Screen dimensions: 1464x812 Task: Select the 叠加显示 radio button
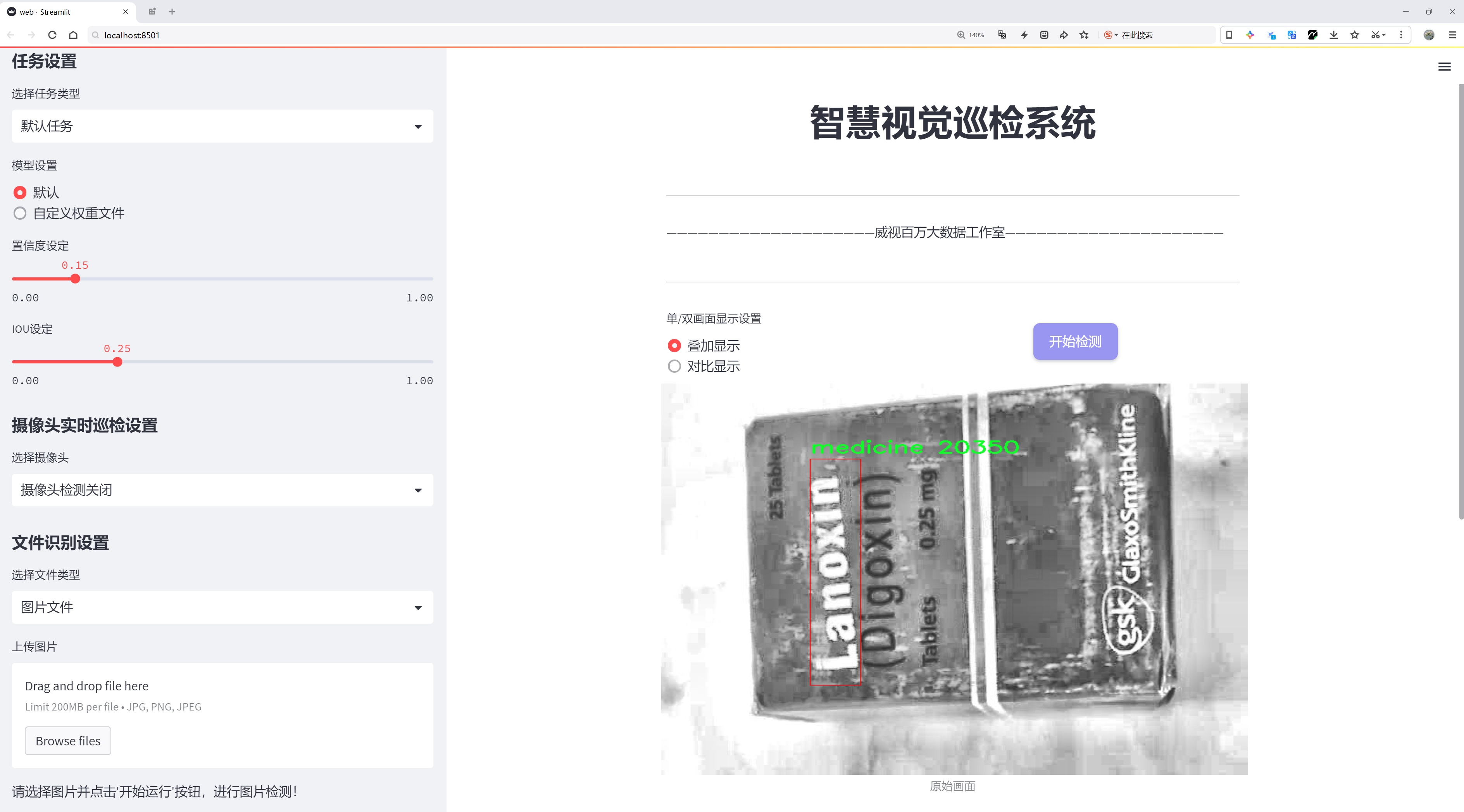(x=674, y=345)
